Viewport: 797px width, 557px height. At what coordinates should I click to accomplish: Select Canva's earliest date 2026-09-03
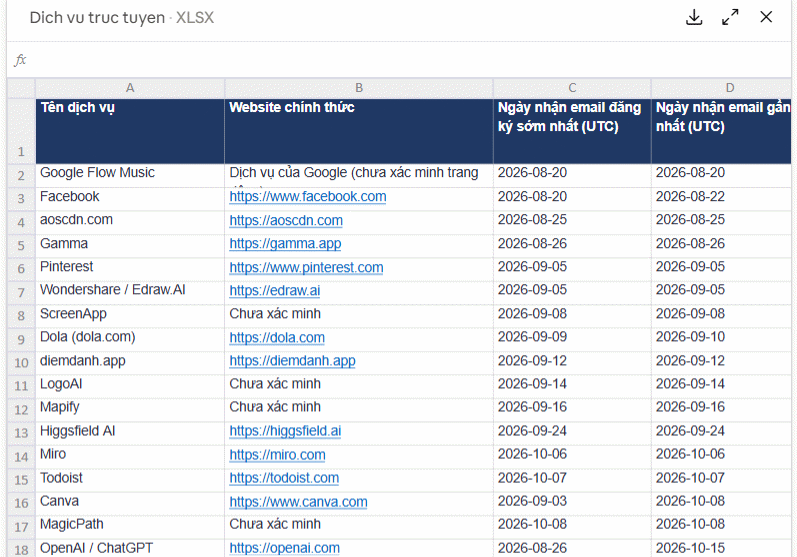pyautogui.click(x=572, y=503)
